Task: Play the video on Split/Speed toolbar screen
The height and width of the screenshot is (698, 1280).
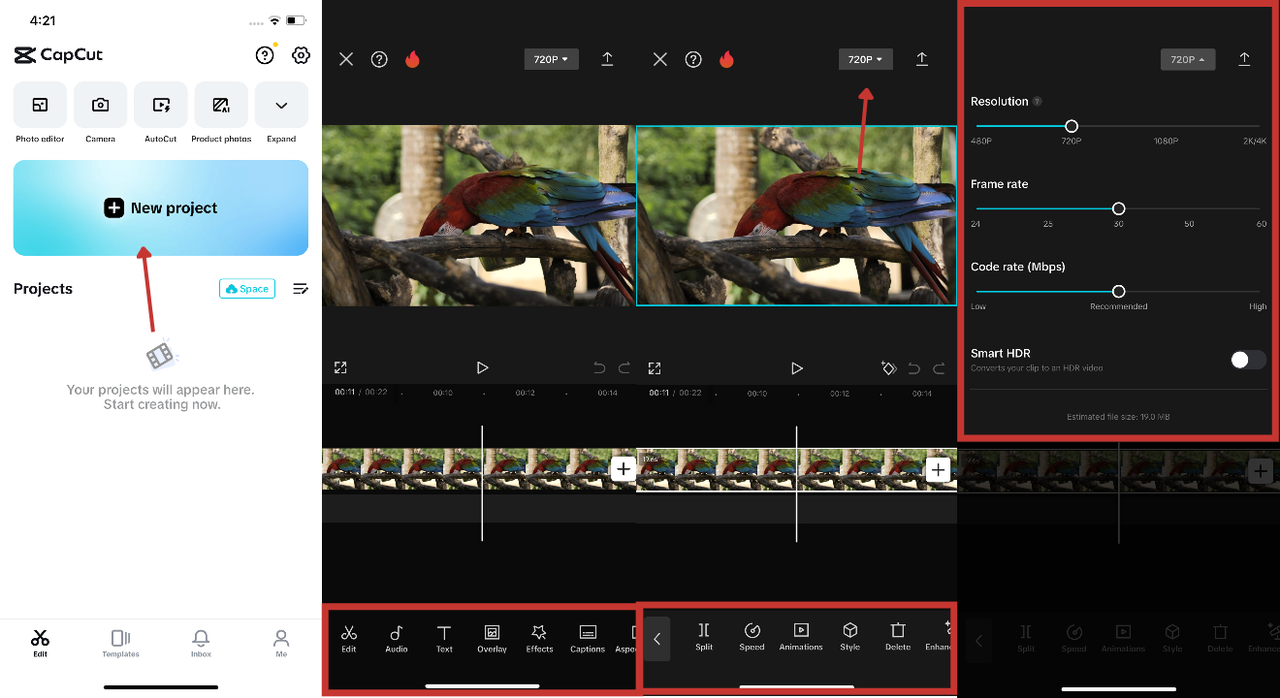Action: pyautogui.click(x=796, y=368)
